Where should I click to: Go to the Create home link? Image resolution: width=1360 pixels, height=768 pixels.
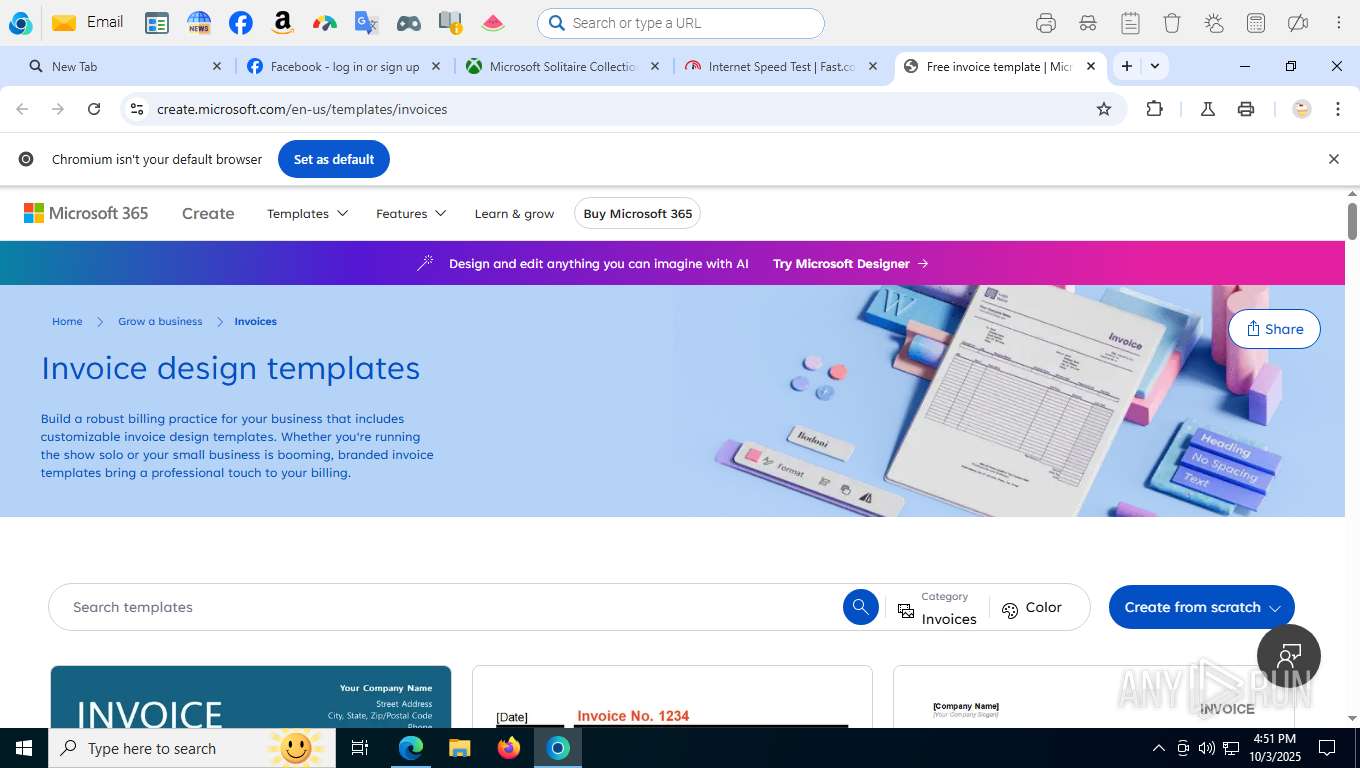(x=208, y=213)
